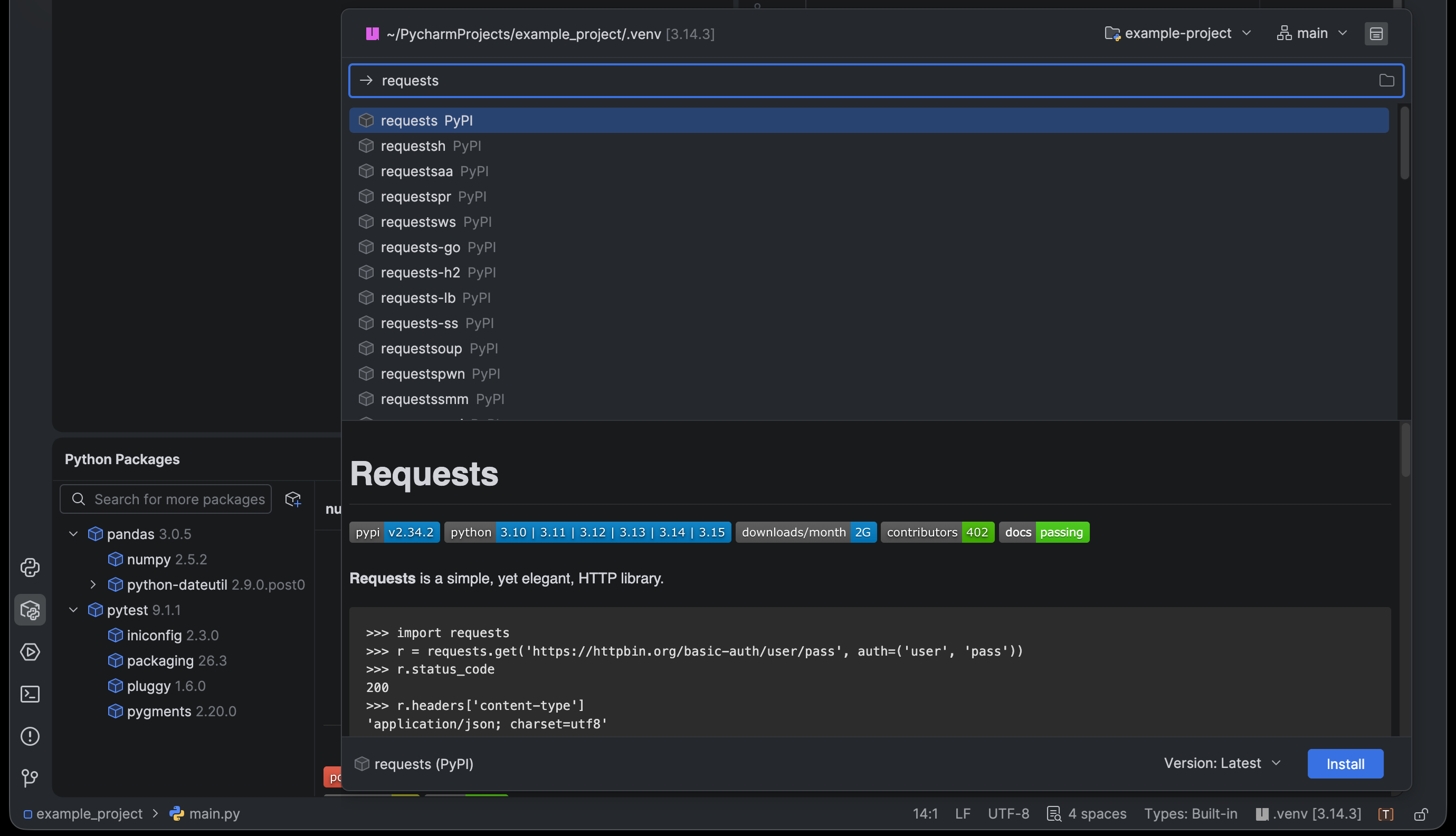
Task: Click the pluggy package cube icon
Action: coord(116,686)
